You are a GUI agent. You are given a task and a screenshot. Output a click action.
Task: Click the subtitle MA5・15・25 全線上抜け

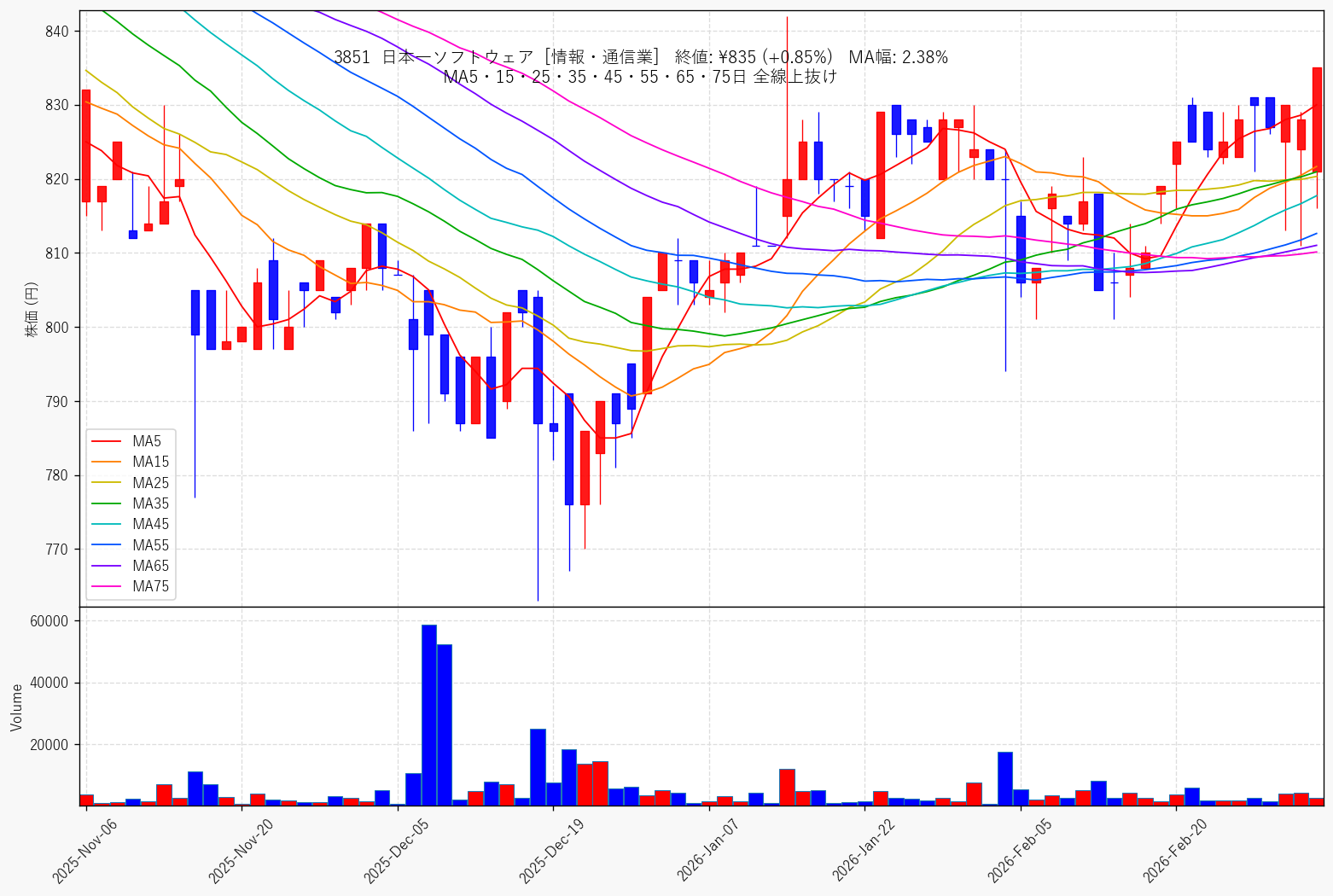pos(641,77)
